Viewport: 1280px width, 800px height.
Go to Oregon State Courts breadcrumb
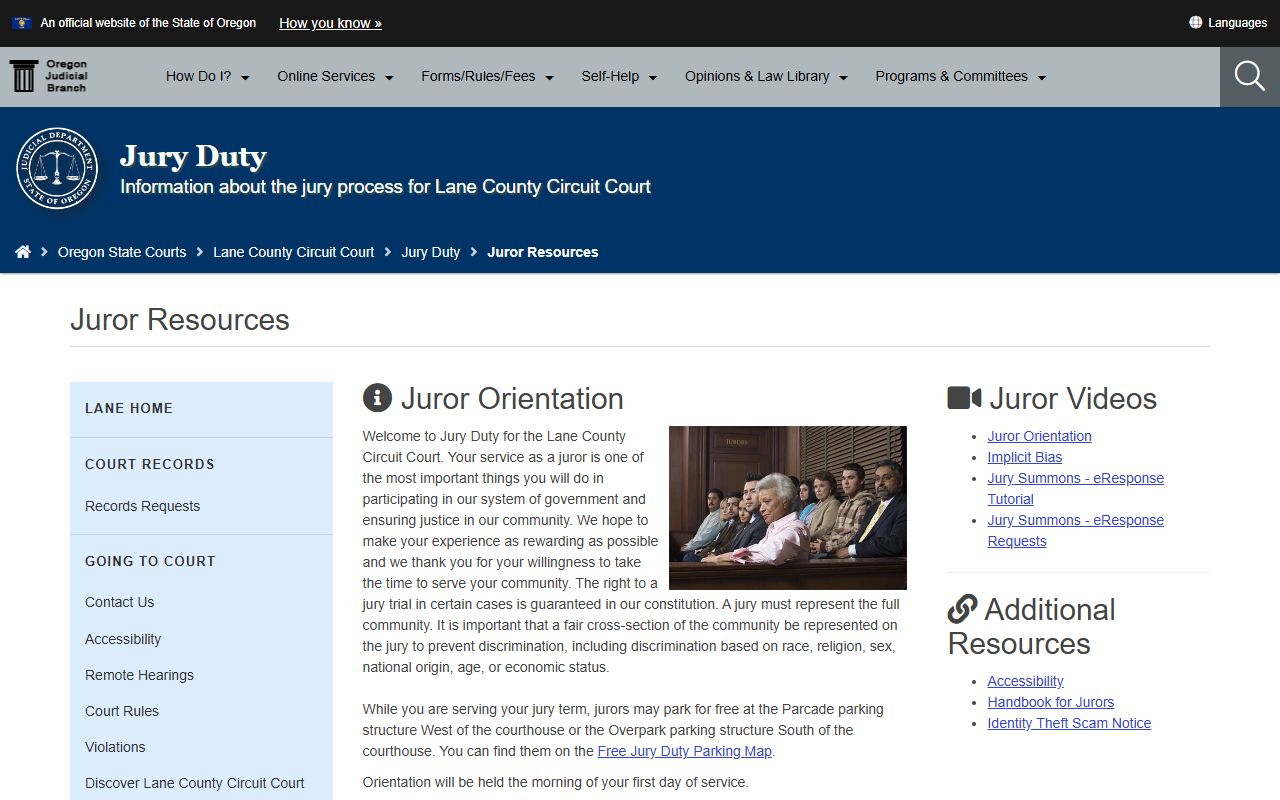pos(122,252)
